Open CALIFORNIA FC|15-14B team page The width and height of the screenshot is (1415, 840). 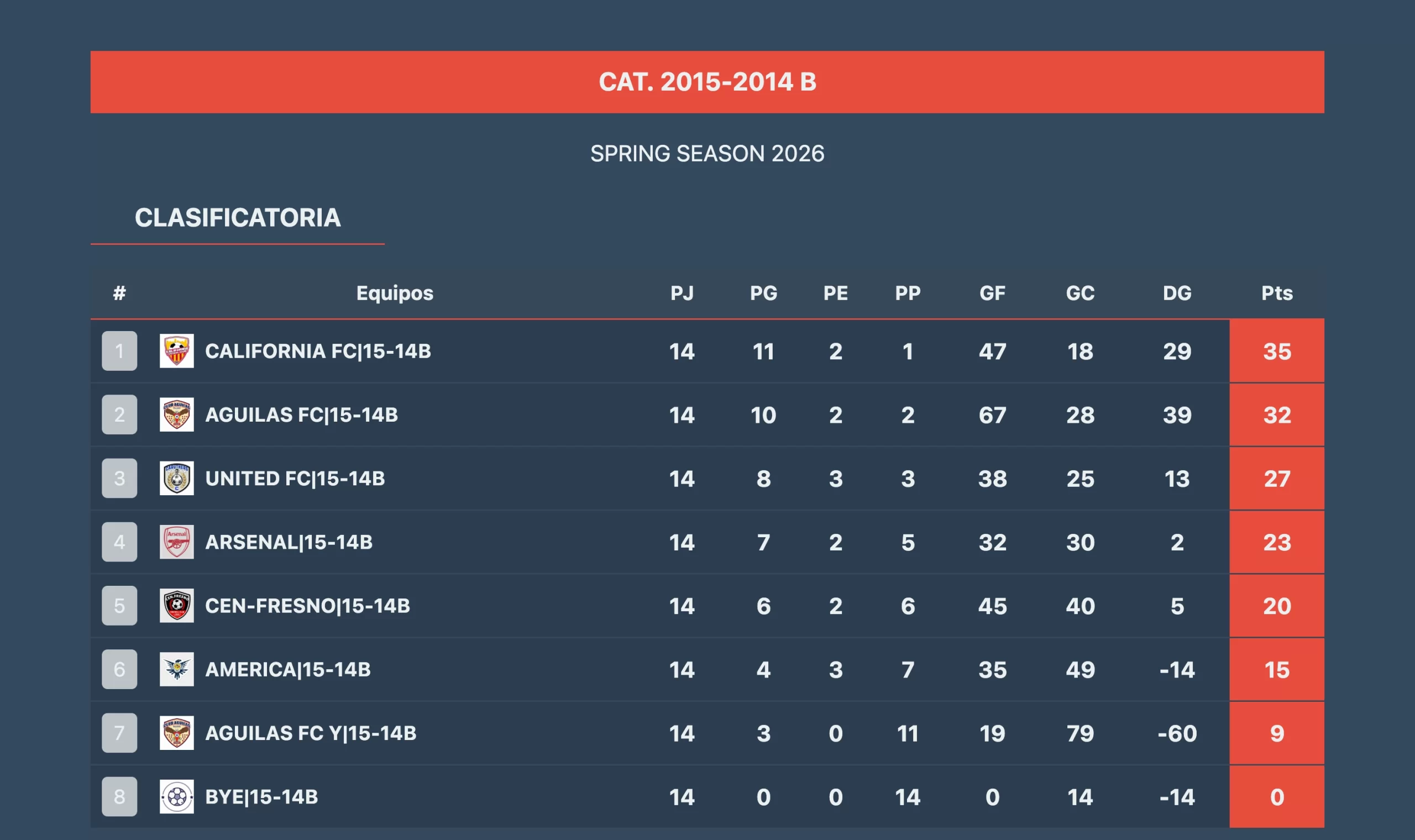click(317, 351)
